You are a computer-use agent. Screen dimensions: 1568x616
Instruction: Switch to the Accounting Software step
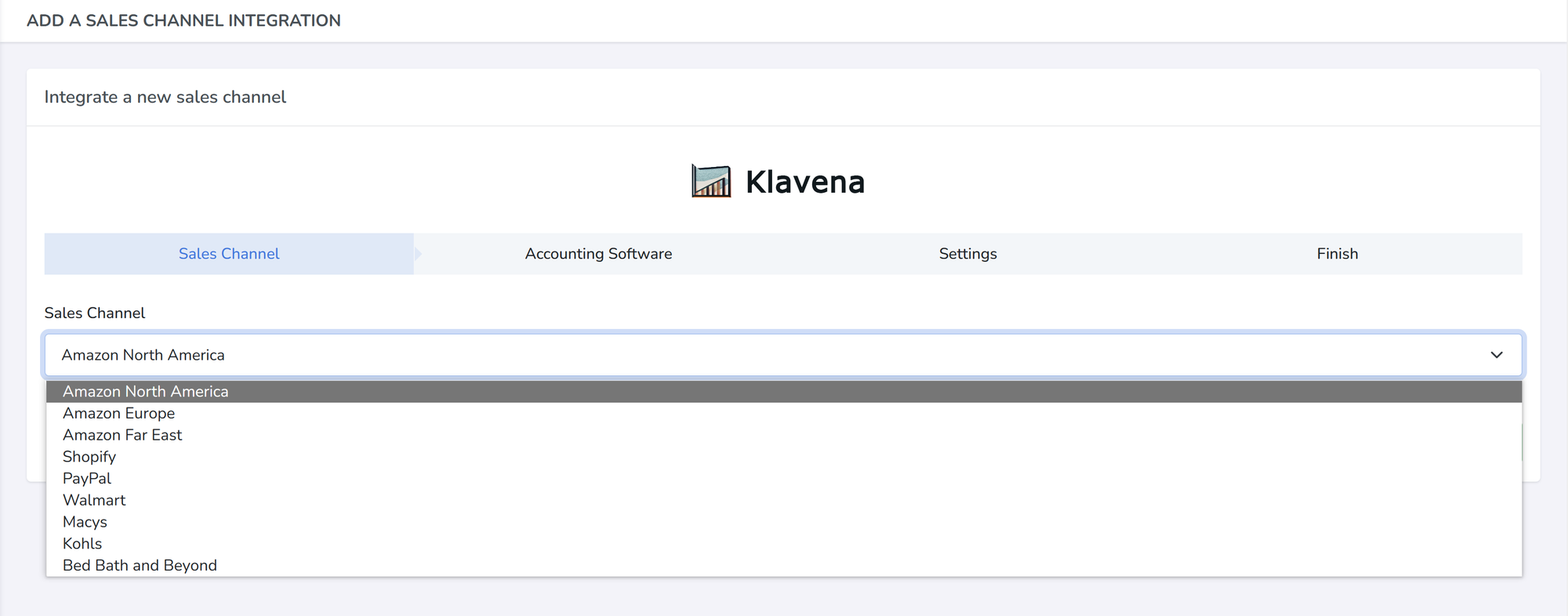598,254
